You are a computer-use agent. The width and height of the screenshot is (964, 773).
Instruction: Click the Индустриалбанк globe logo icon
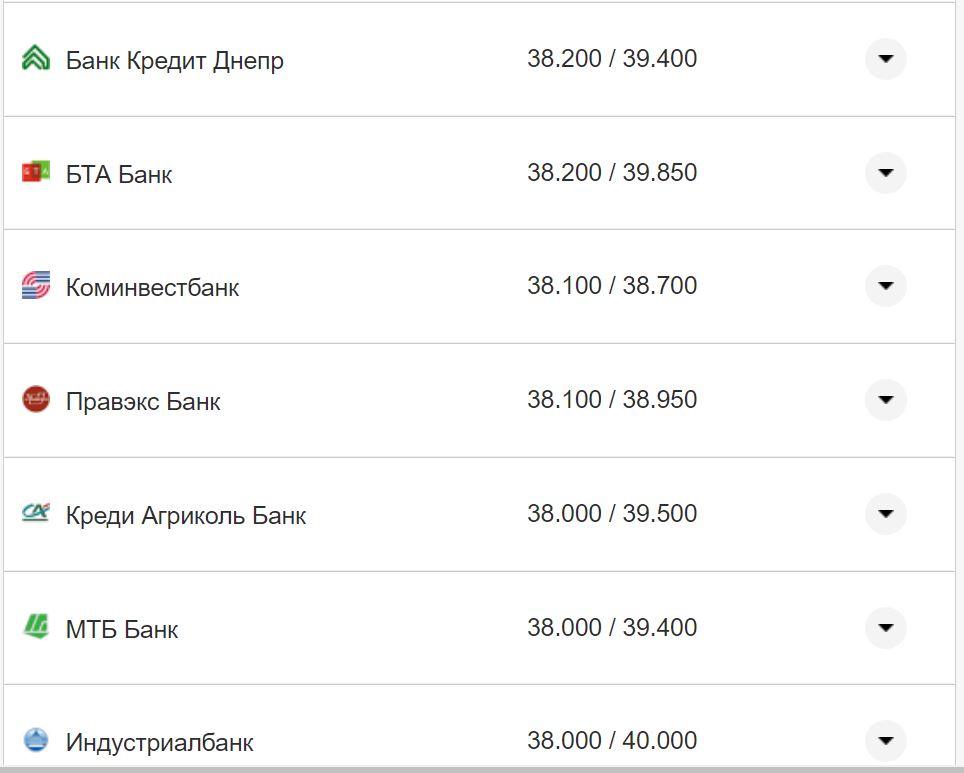point(38,741)
